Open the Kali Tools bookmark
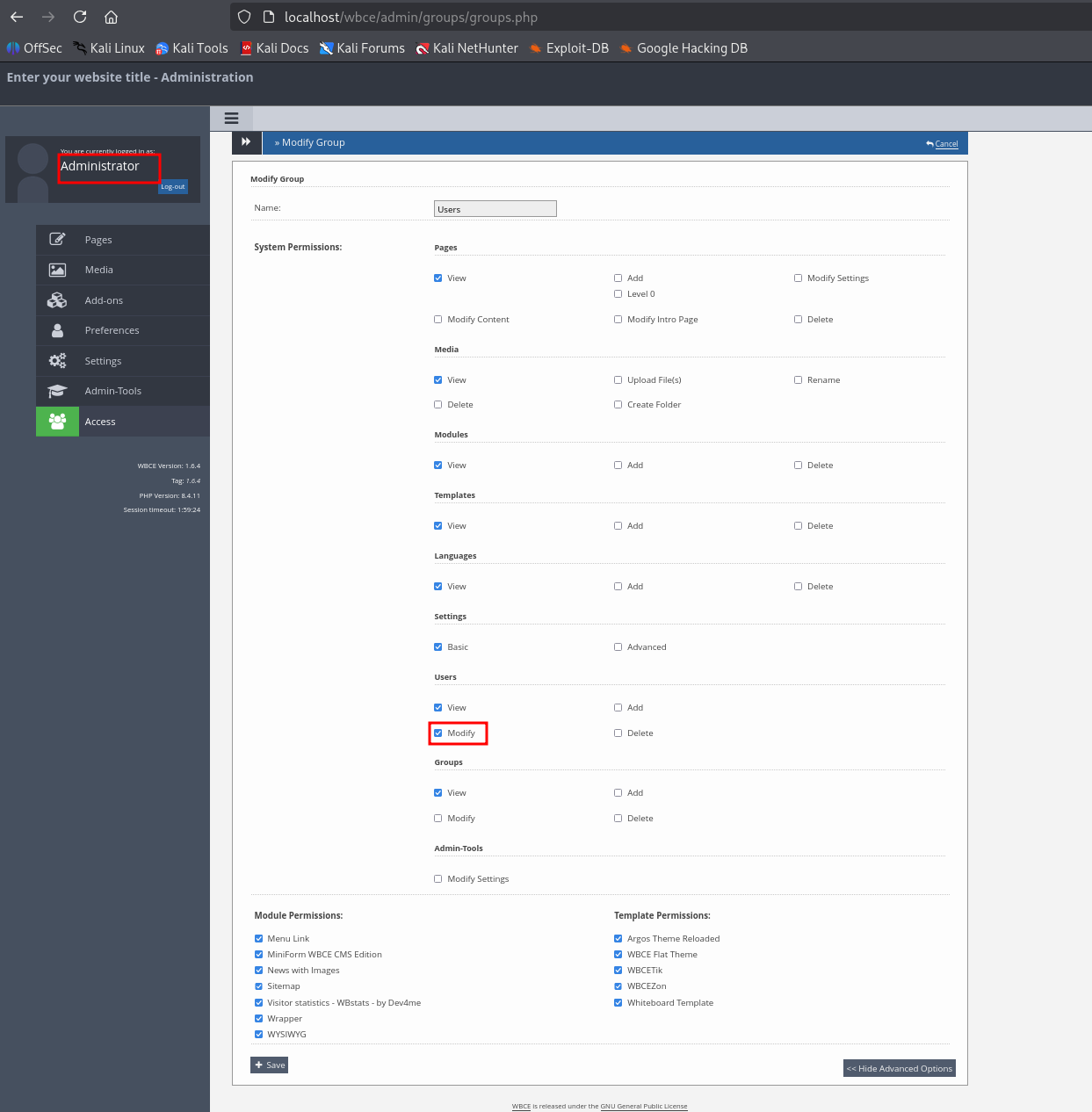The height and width of the screenshot is (1112, 1092). [192, 48]
